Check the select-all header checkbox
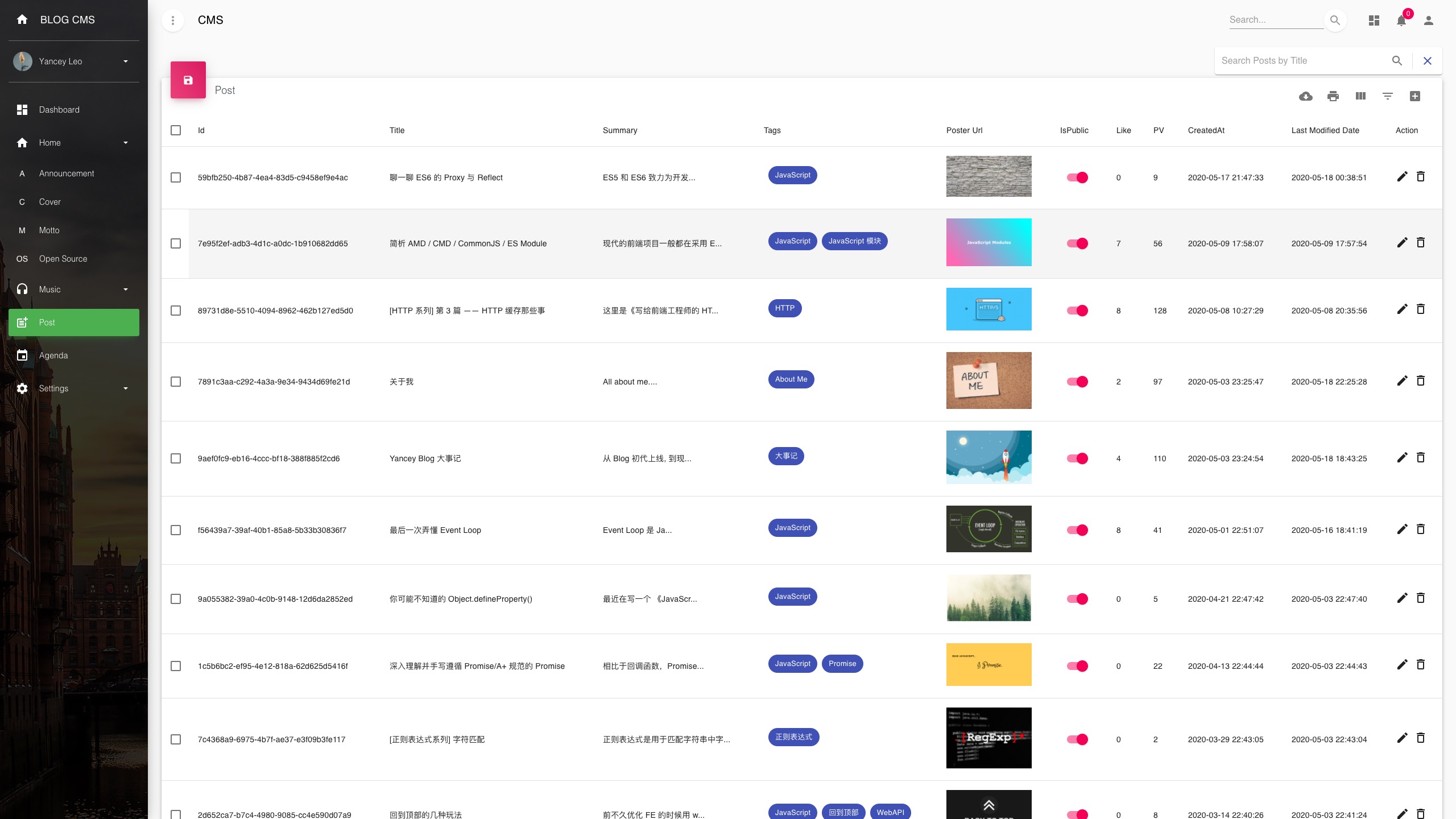 (176, 130)
